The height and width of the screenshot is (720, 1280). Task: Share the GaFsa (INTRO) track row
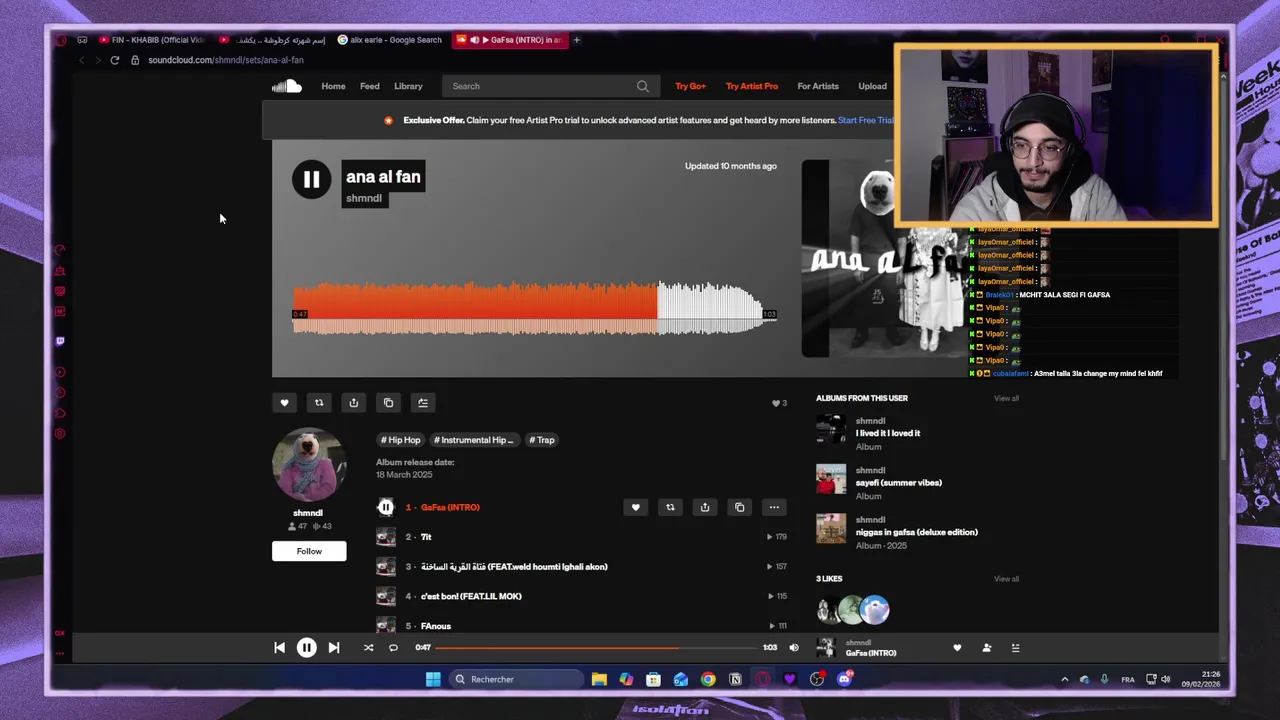pos(705,507)
